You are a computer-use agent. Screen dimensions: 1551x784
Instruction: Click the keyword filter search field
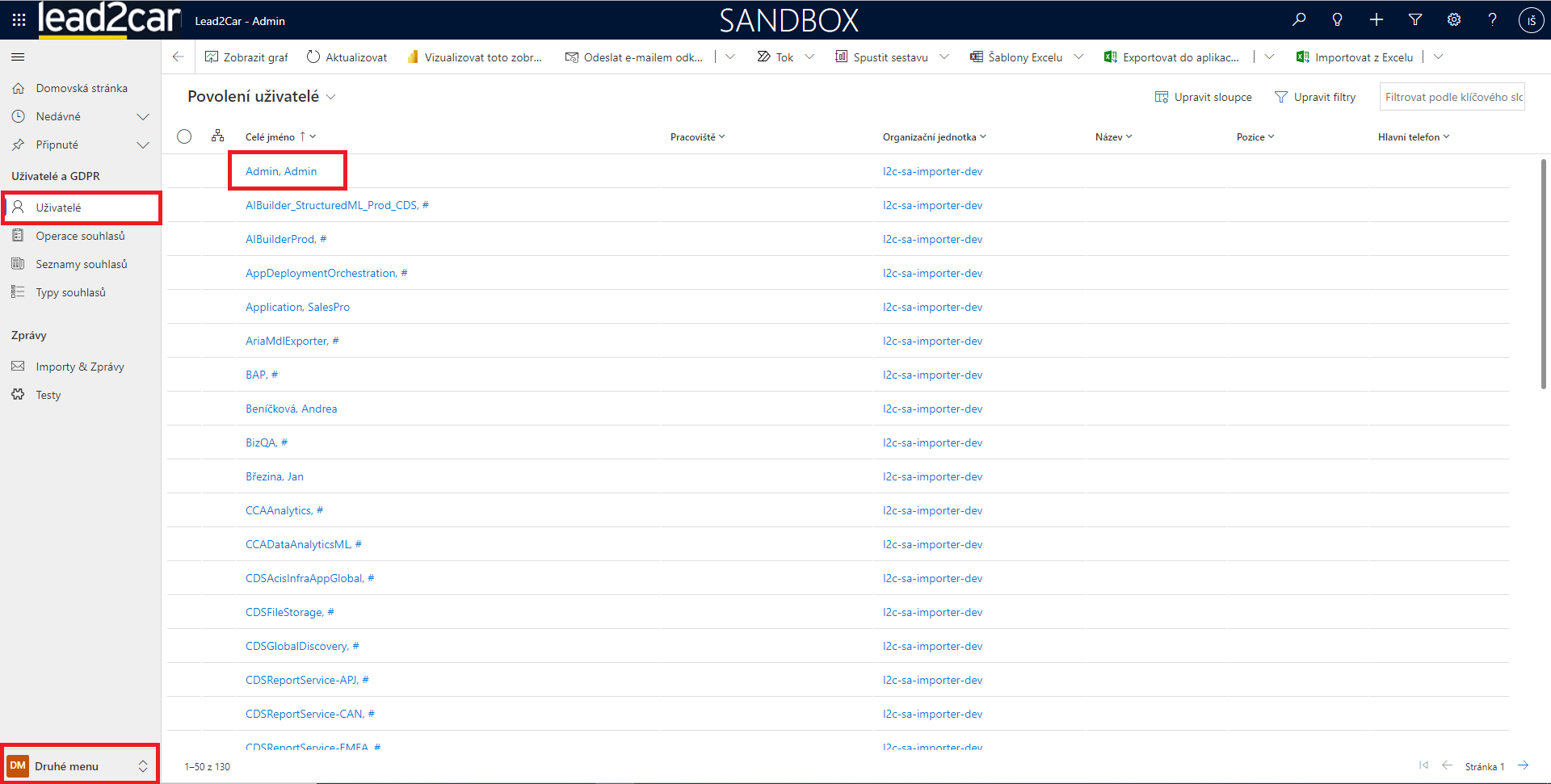[x=1452, y=97]
